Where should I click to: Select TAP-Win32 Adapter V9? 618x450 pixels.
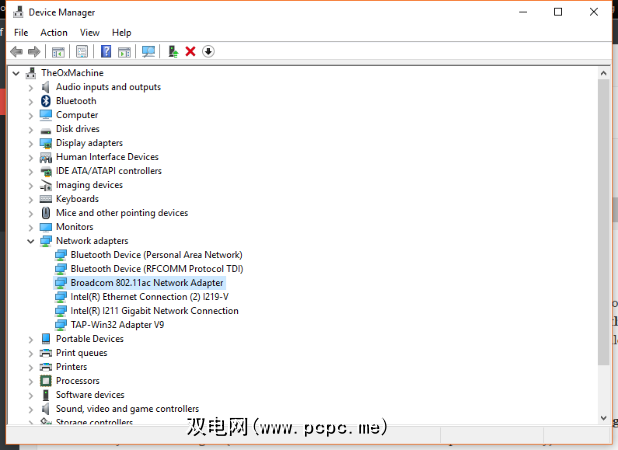(117, 325)
